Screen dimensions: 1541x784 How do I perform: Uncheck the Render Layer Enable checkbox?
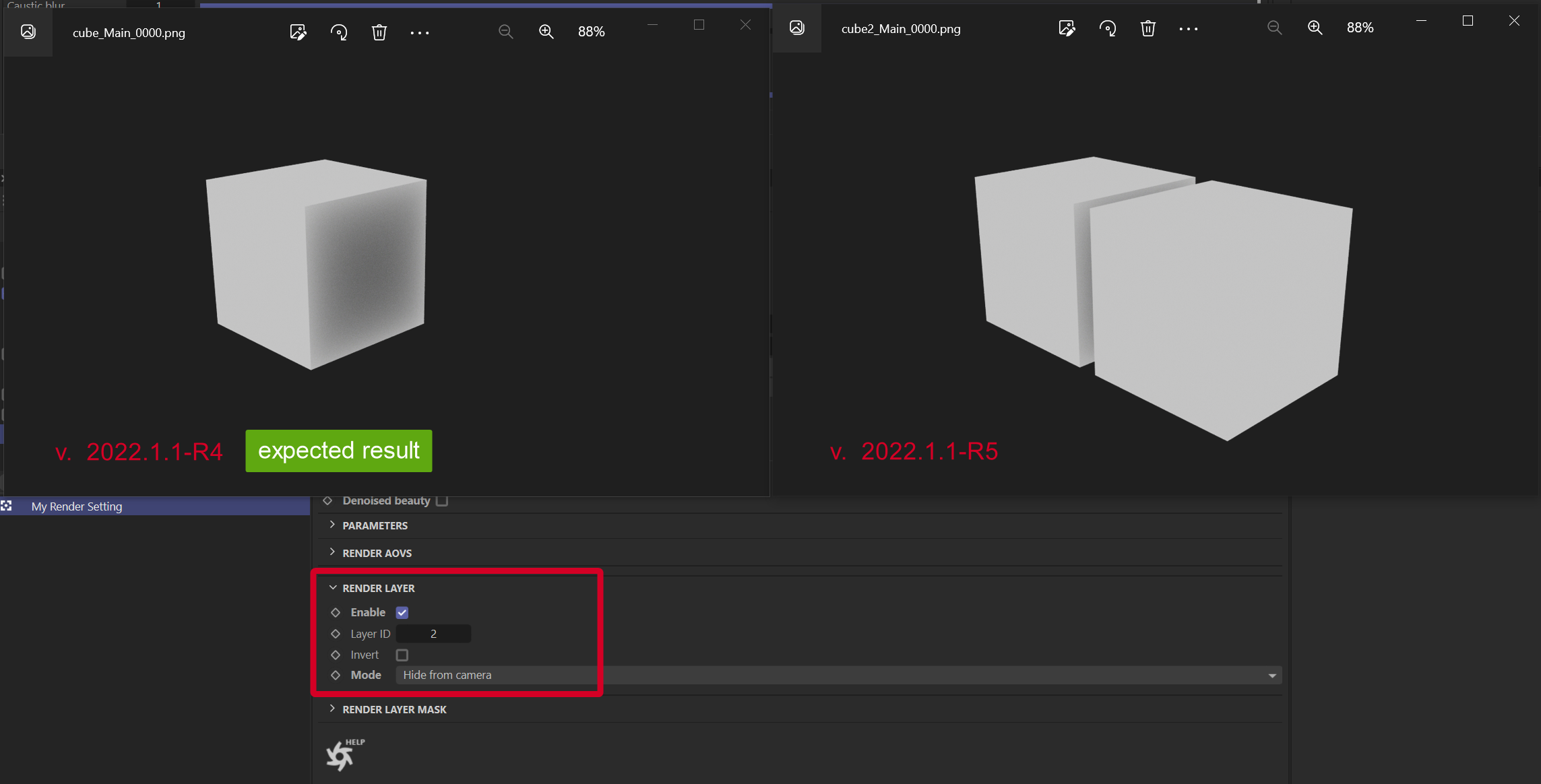coord(402,612)
